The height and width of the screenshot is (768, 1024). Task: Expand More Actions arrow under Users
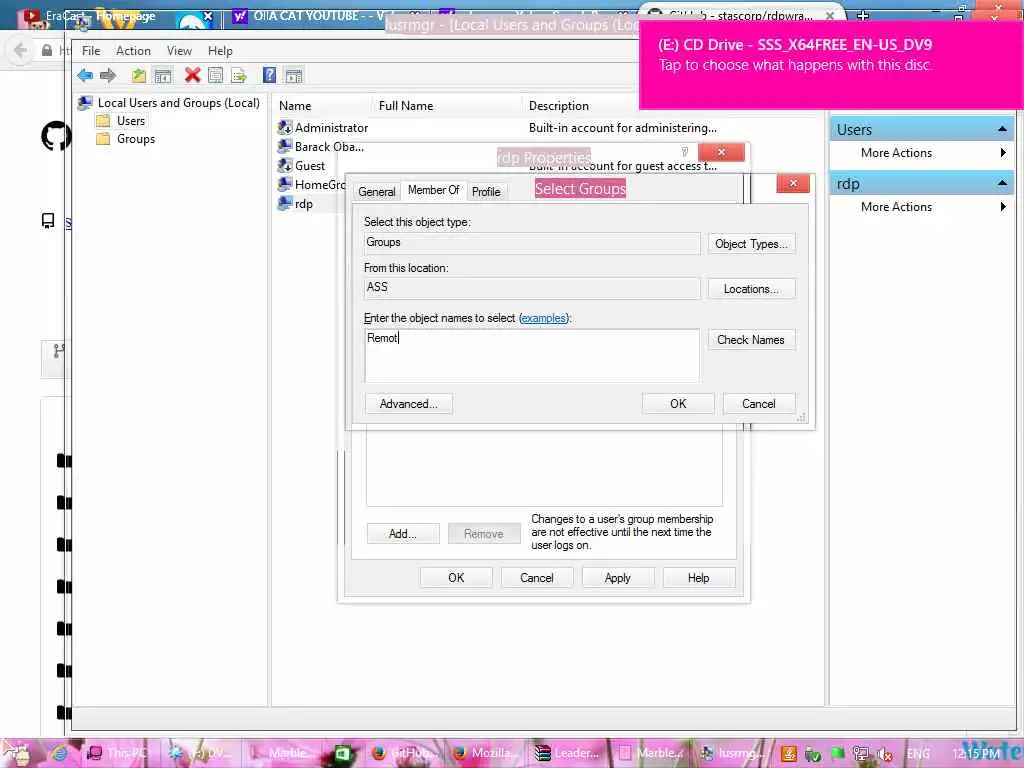(x=1003, y=153)
